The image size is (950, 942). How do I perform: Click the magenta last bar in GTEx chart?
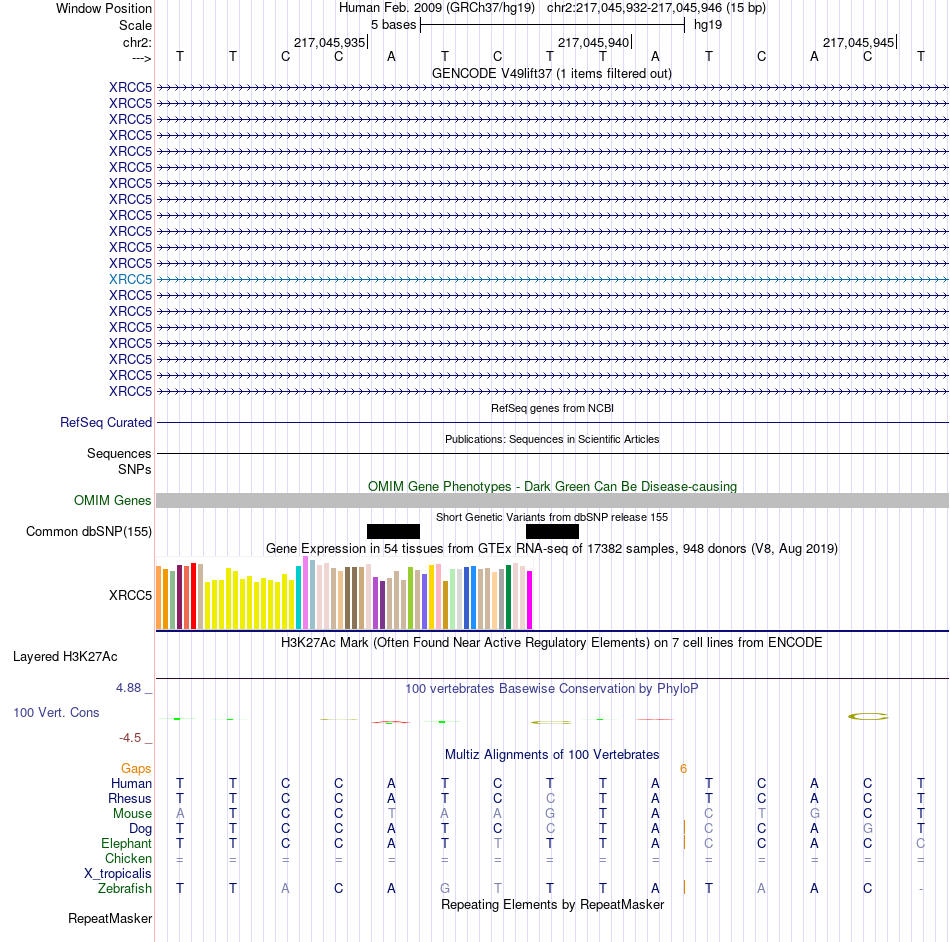coord(530,600)
